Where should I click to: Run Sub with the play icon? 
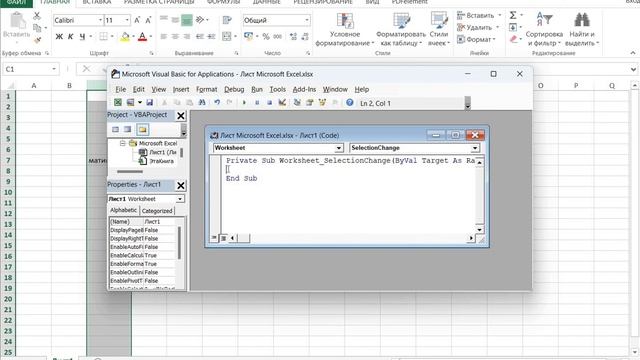(x=244, y=103)
